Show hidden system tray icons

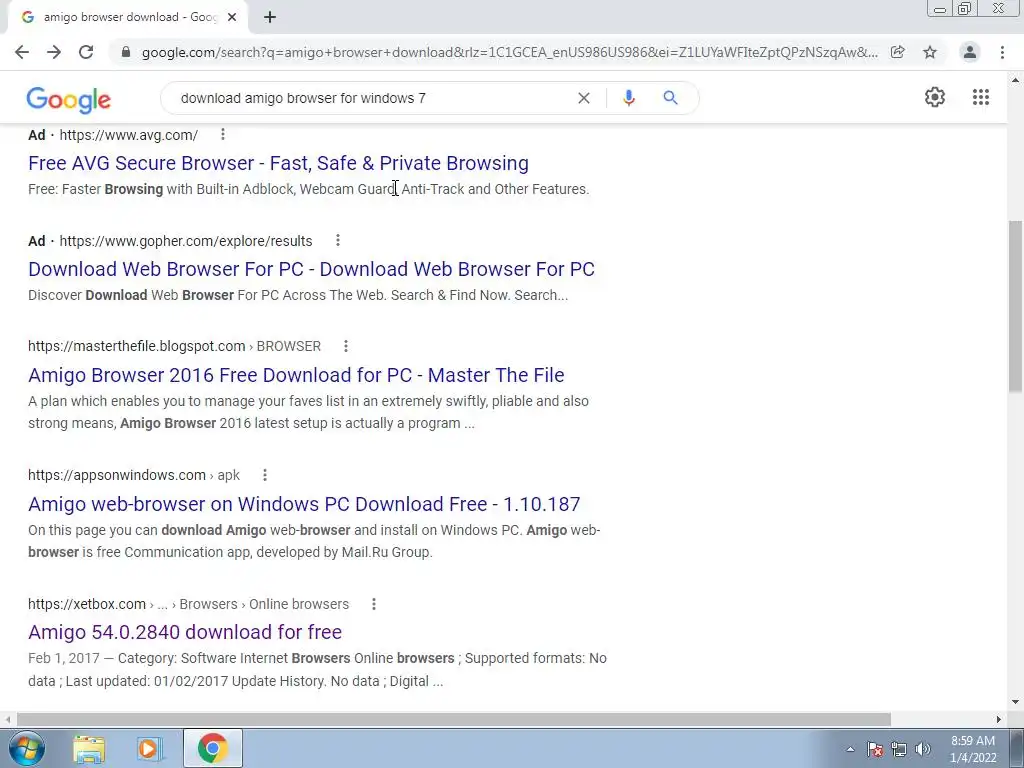850,749
